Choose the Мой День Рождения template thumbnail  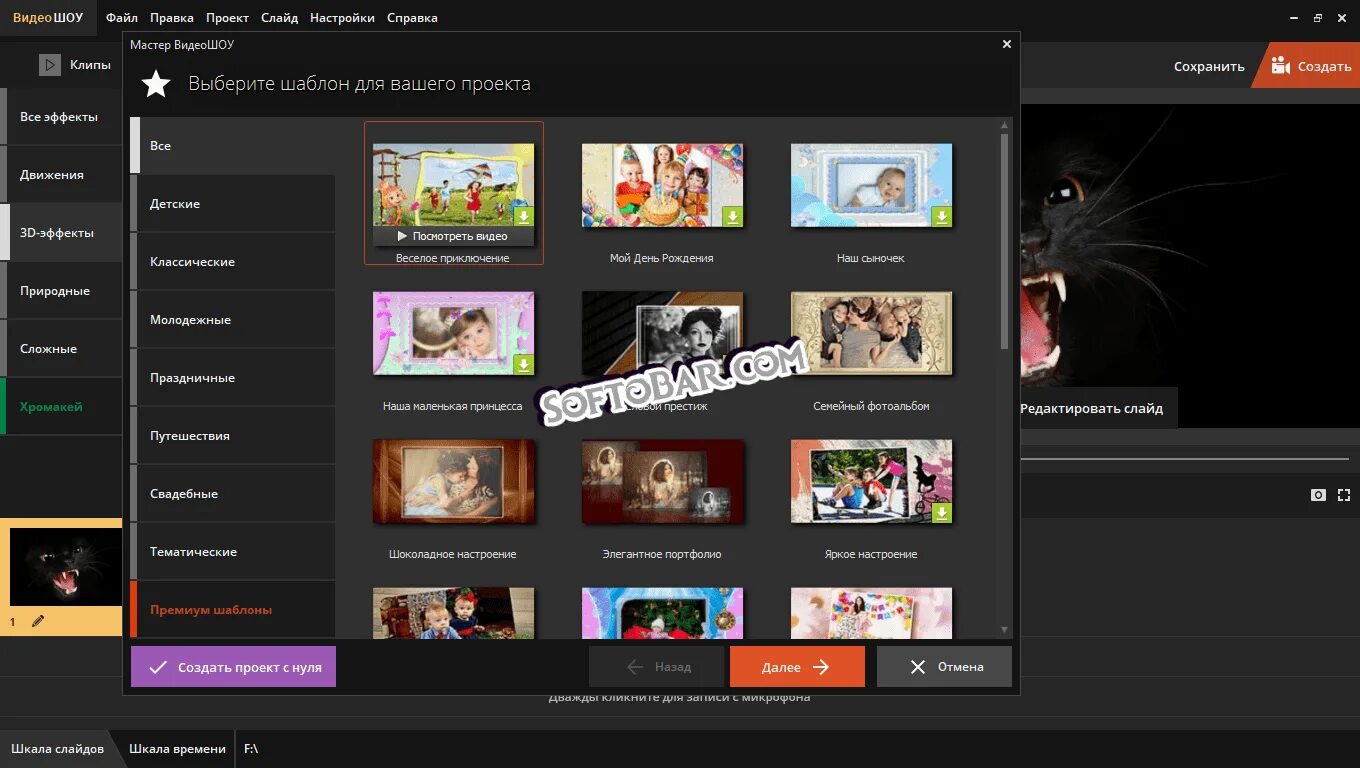click(662, 185)
